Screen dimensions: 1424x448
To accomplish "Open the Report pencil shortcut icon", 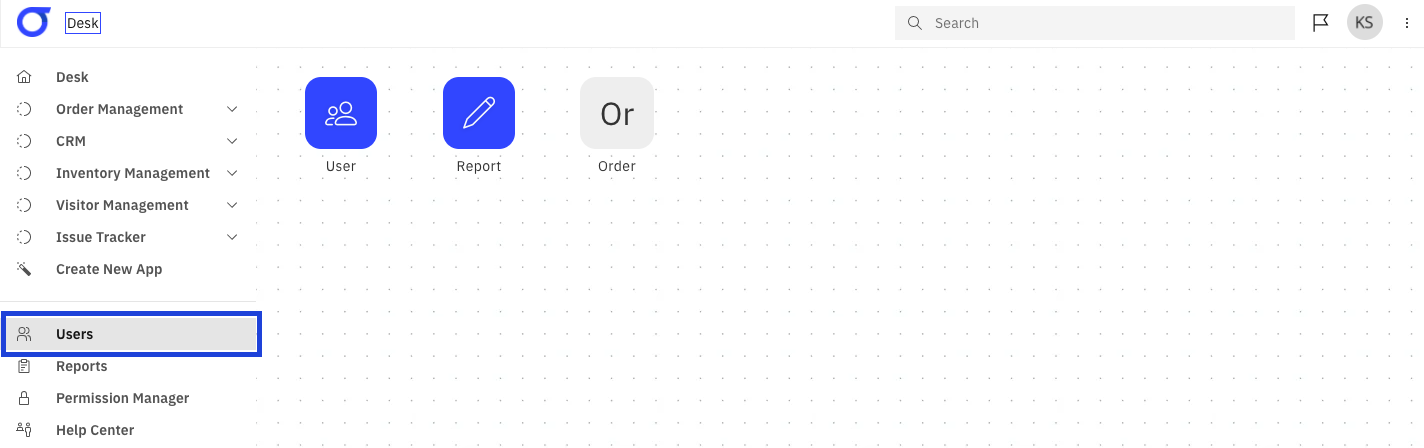I will click(x=479, y=113).
